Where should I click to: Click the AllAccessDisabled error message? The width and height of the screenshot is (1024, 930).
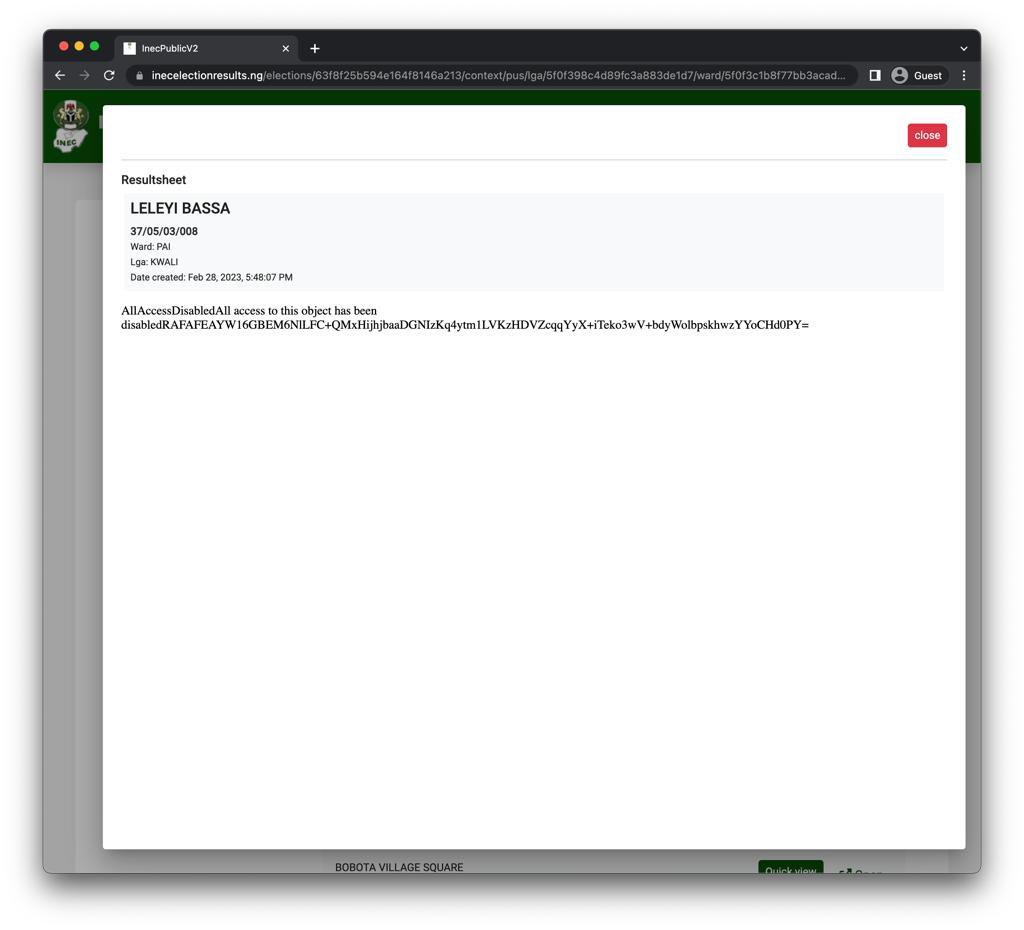464,317
